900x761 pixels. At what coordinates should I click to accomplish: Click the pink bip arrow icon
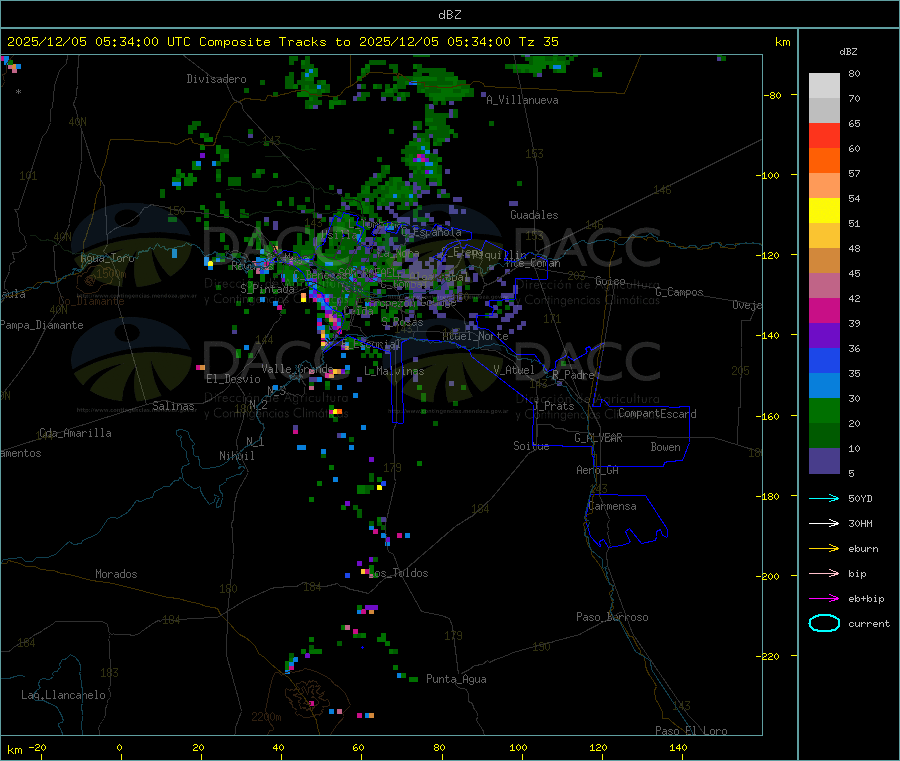[824, 573]
